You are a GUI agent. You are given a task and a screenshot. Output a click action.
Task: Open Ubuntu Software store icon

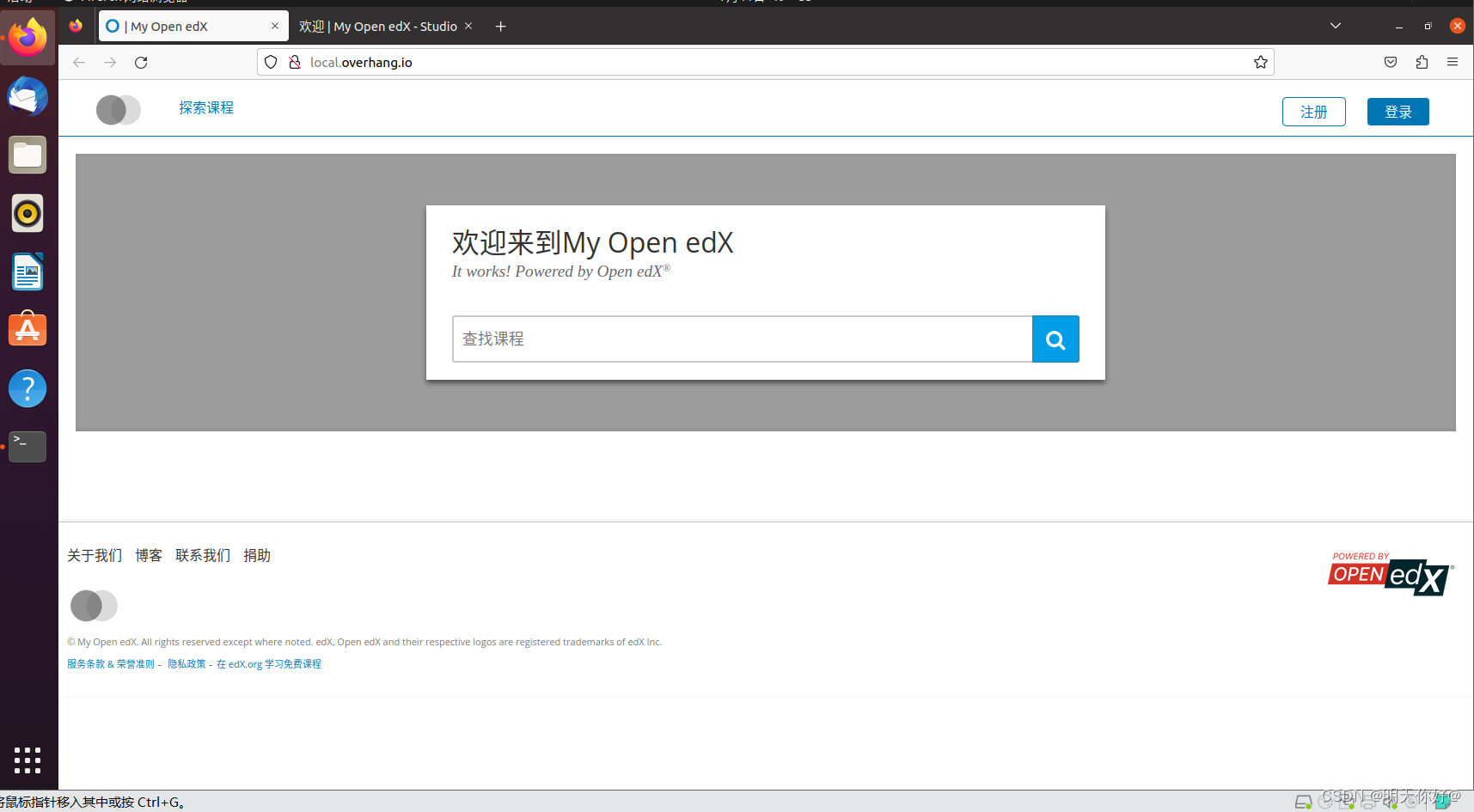pyautogui.click(x=28, y=329)
